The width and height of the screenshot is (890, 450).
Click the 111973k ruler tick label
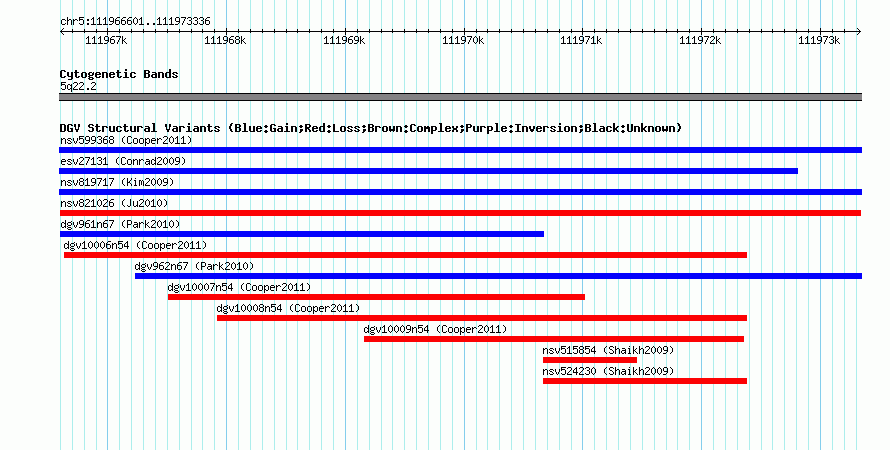pos(819,40)
